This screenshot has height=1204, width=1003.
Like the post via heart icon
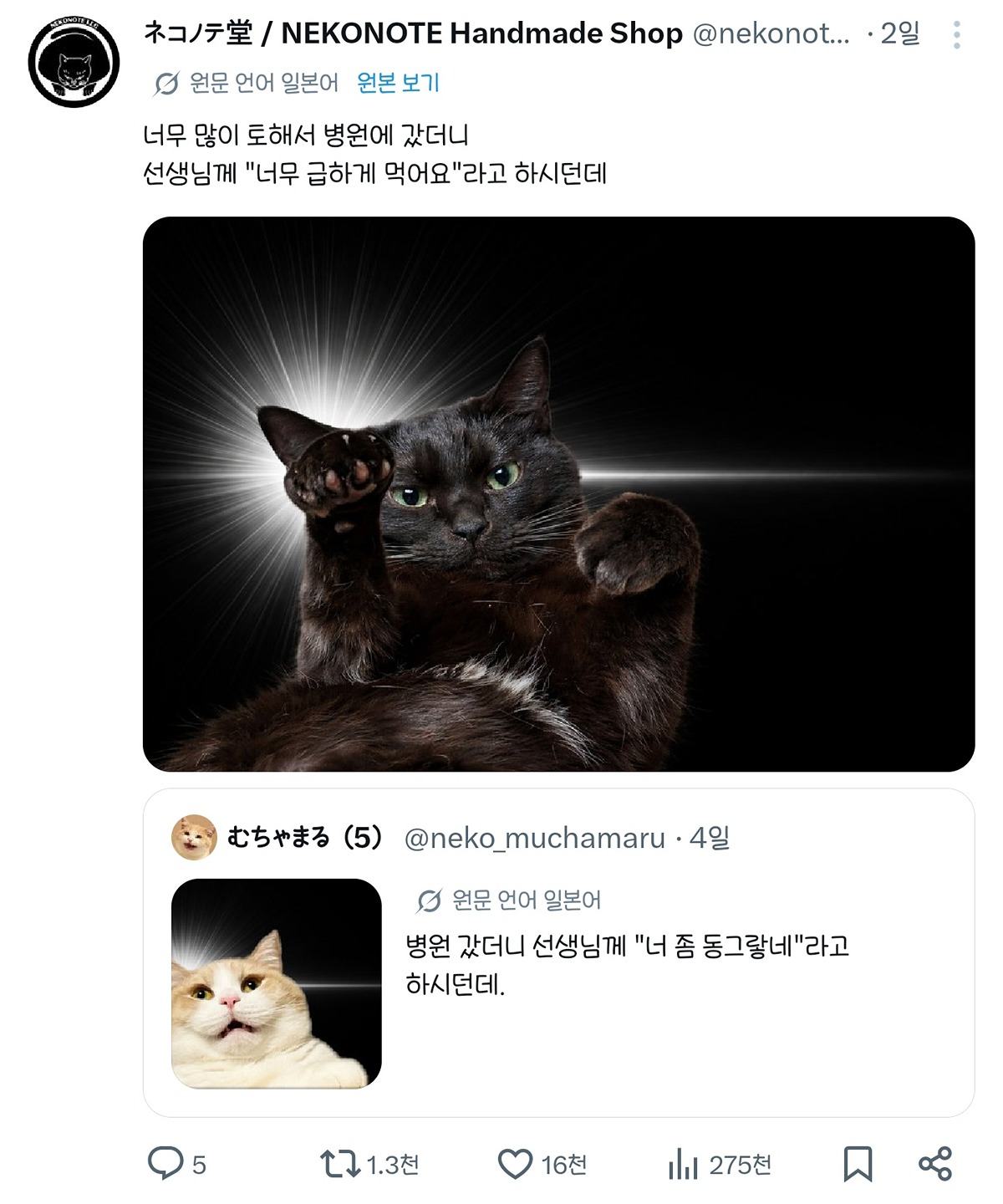click(x=515, y=1163)
